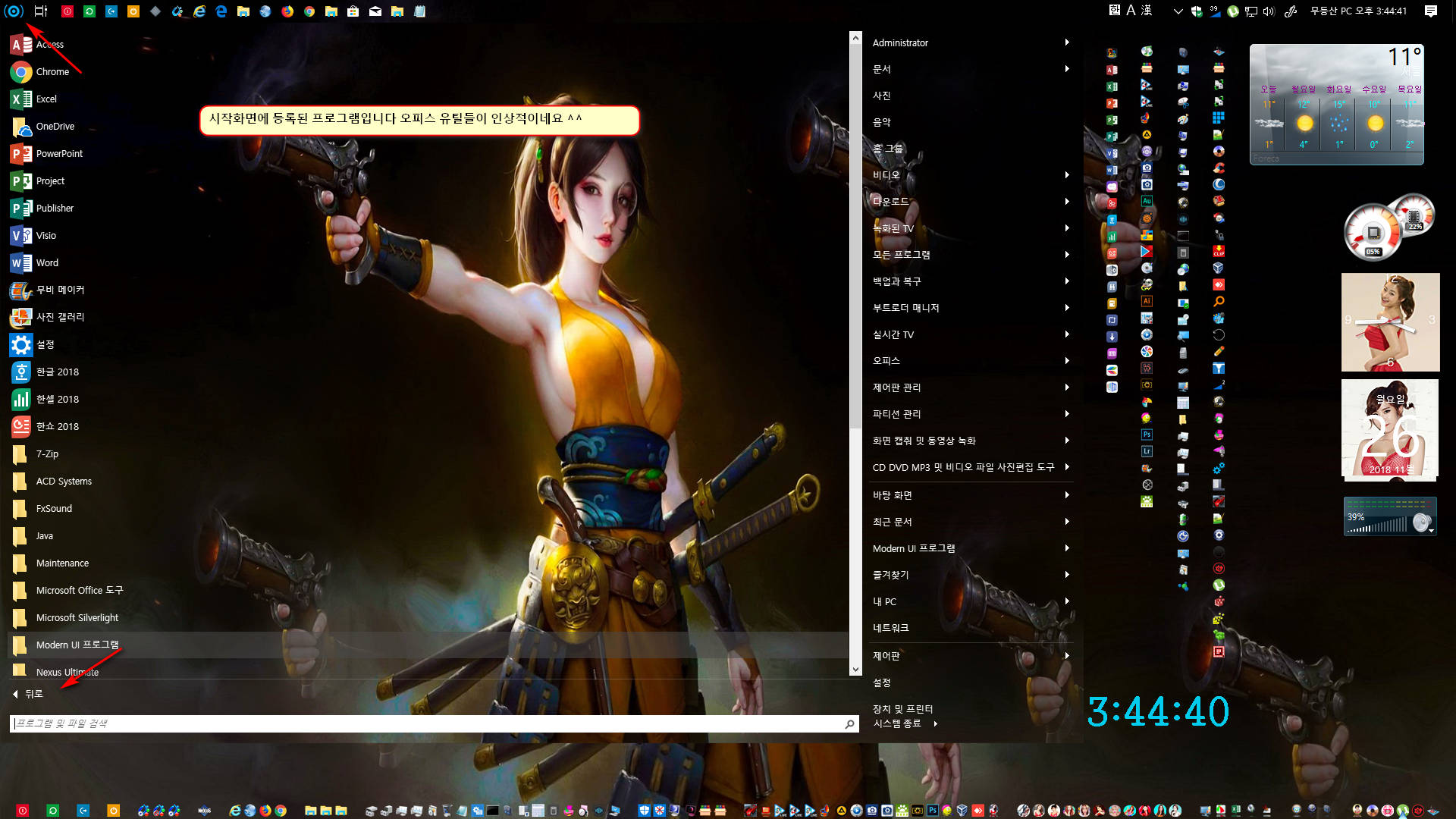Click the 뒤로 back button
1456x819 pixels.
pos(29,694)
